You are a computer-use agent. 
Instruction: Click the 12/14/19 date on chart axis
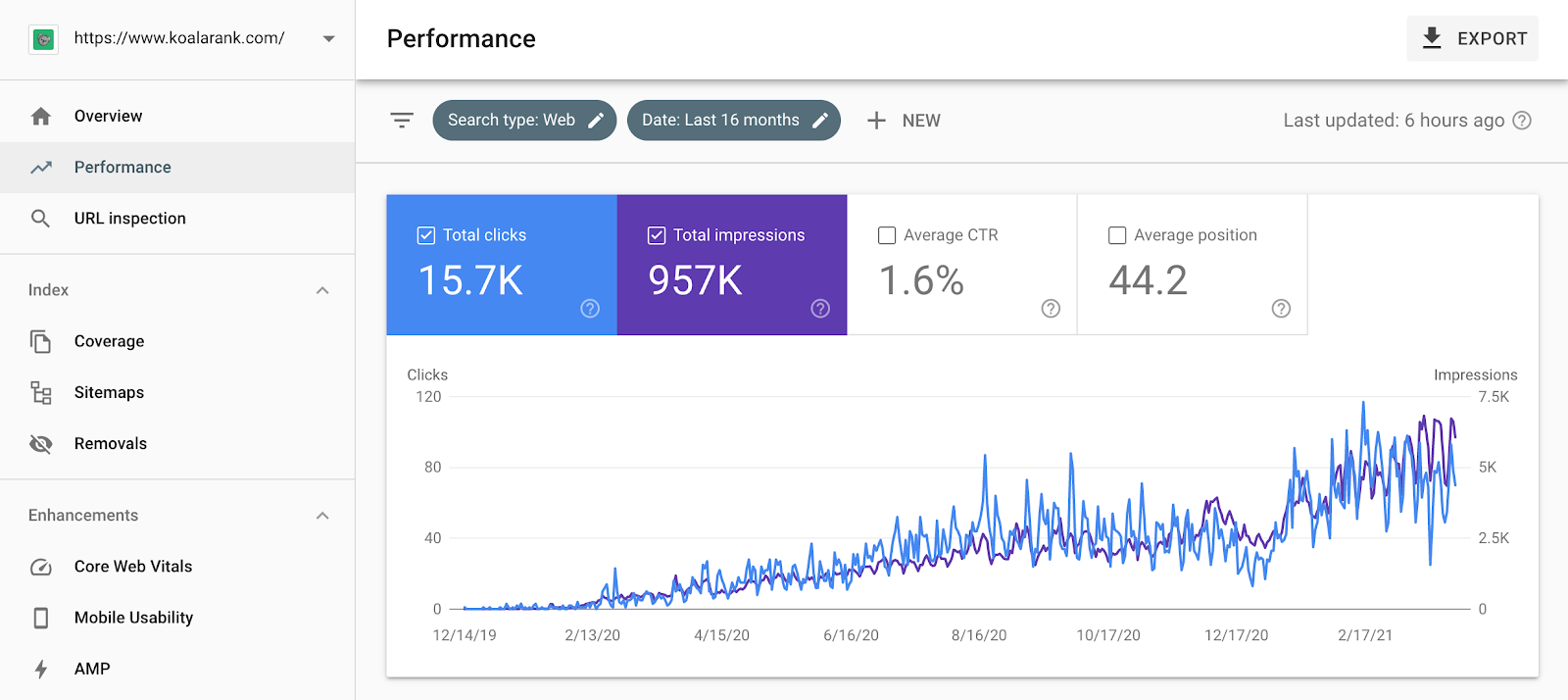(x=465, y=635)
